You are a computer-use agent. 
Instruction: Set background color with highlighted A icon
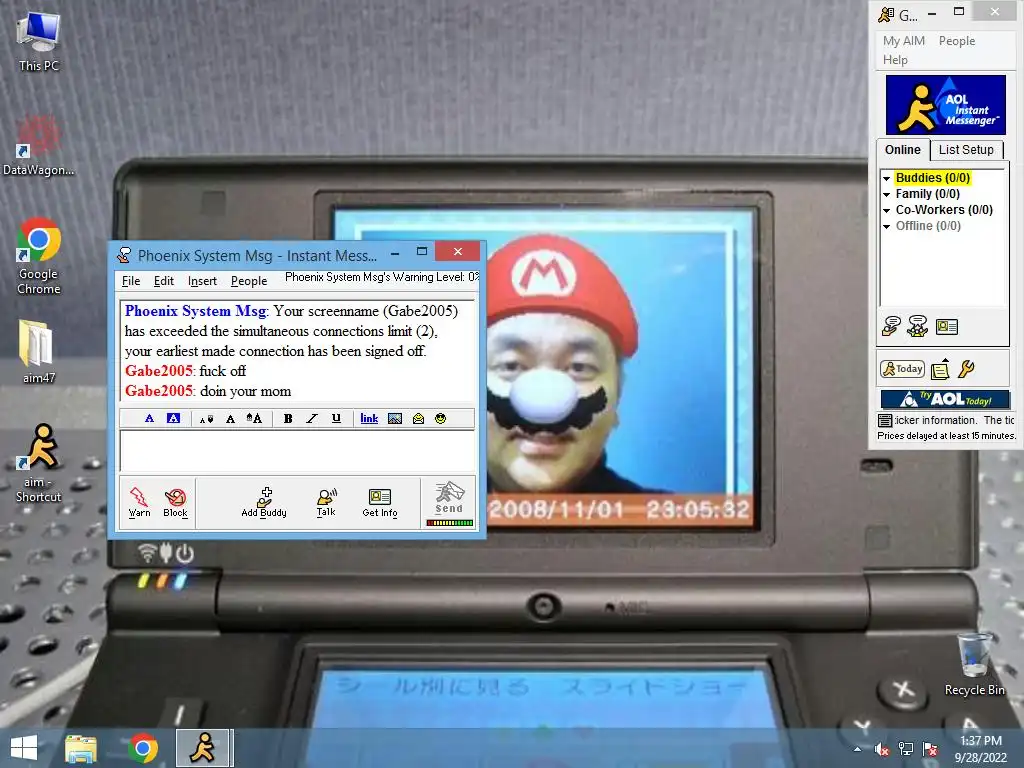click(173, 419)
